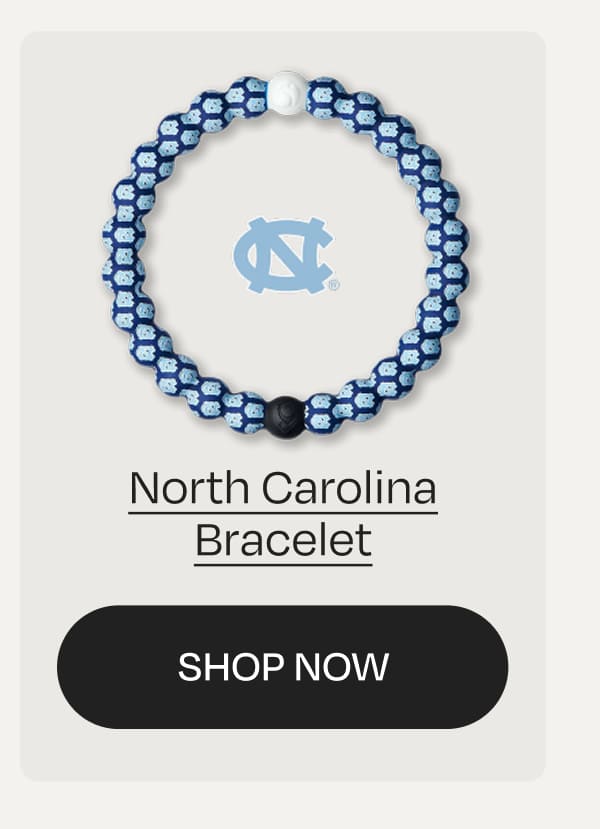Click the black bead on the bracelet
The height and width of the screenshot is (829, 600).
pyautogui.click(x=285, y=417)
